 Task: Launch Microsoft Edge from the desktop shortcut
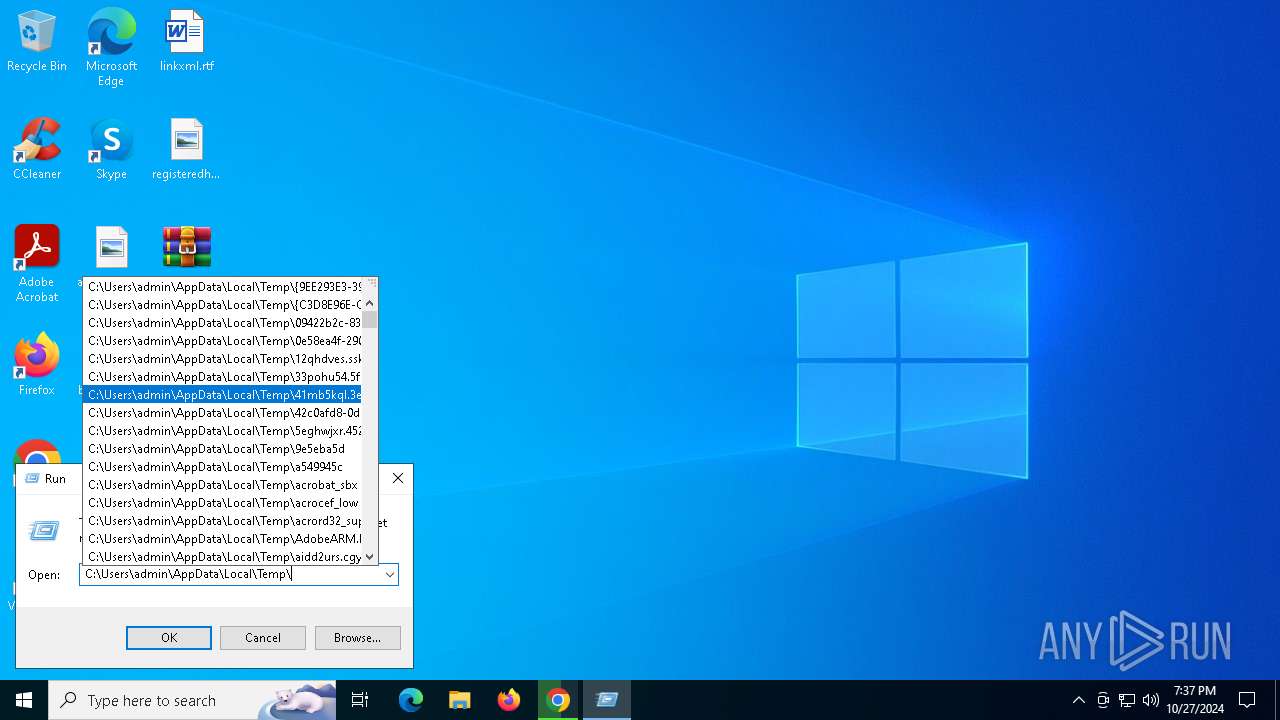click(111, 48)
